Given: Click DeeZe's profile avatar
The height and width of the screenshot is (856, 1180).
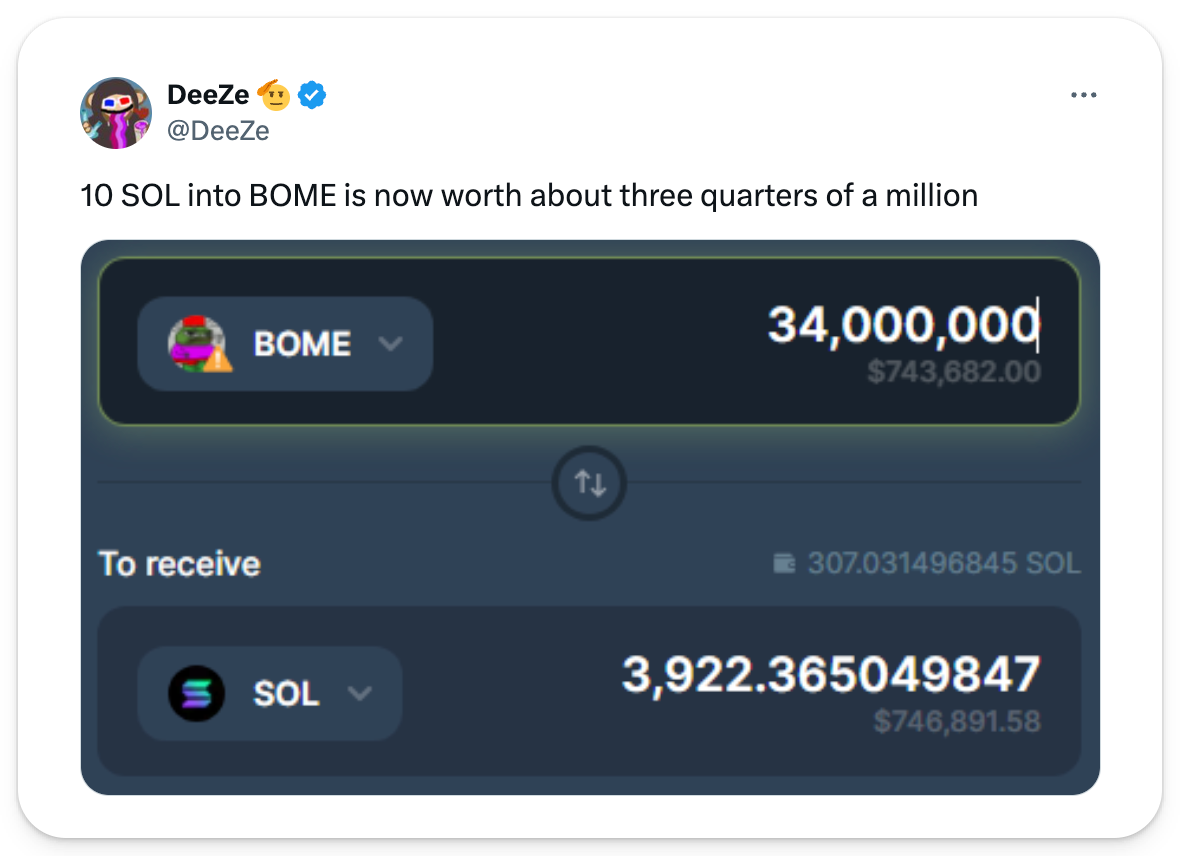Looking at the screenshot, I should [x=115, y=113].
